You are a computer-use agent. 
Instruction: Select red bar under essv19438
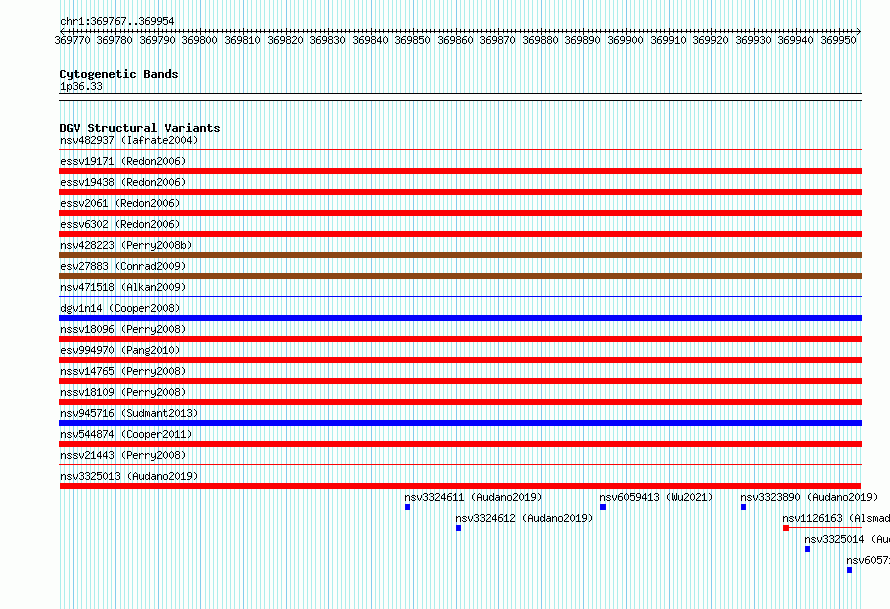tap(460, 192)
